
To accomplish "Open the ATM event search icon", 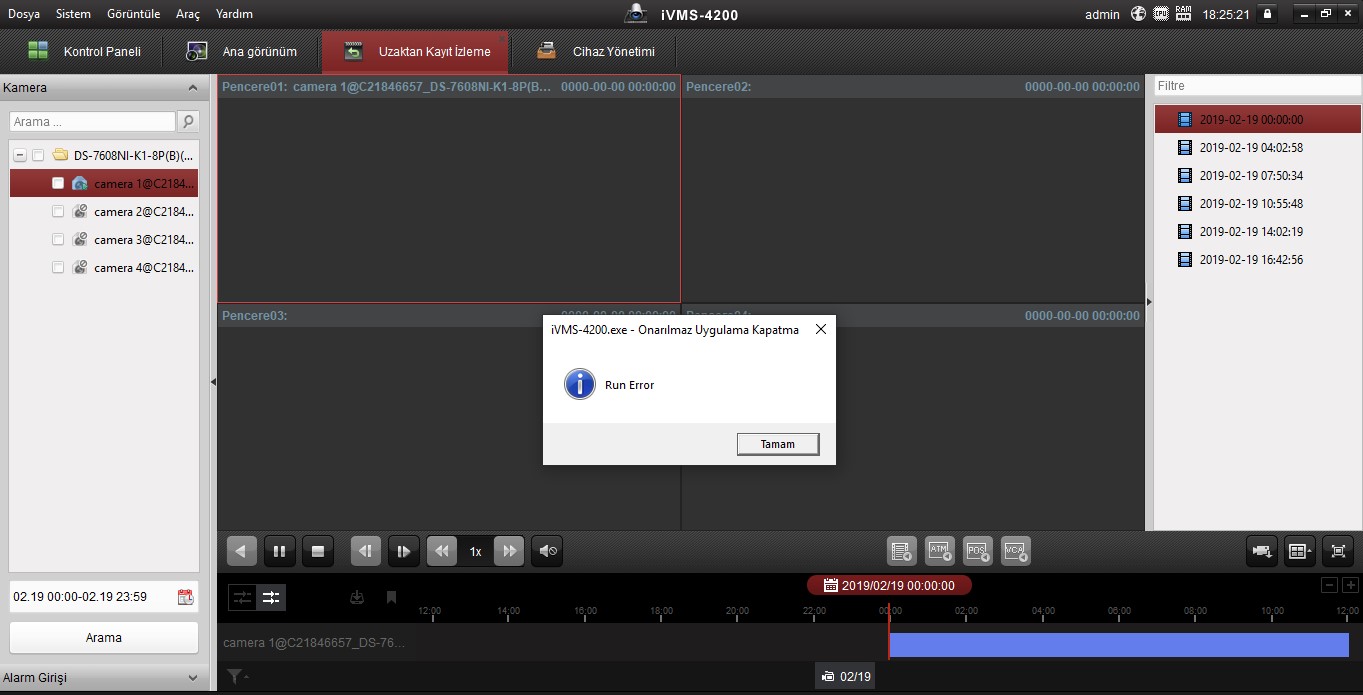I will [939, 550].
